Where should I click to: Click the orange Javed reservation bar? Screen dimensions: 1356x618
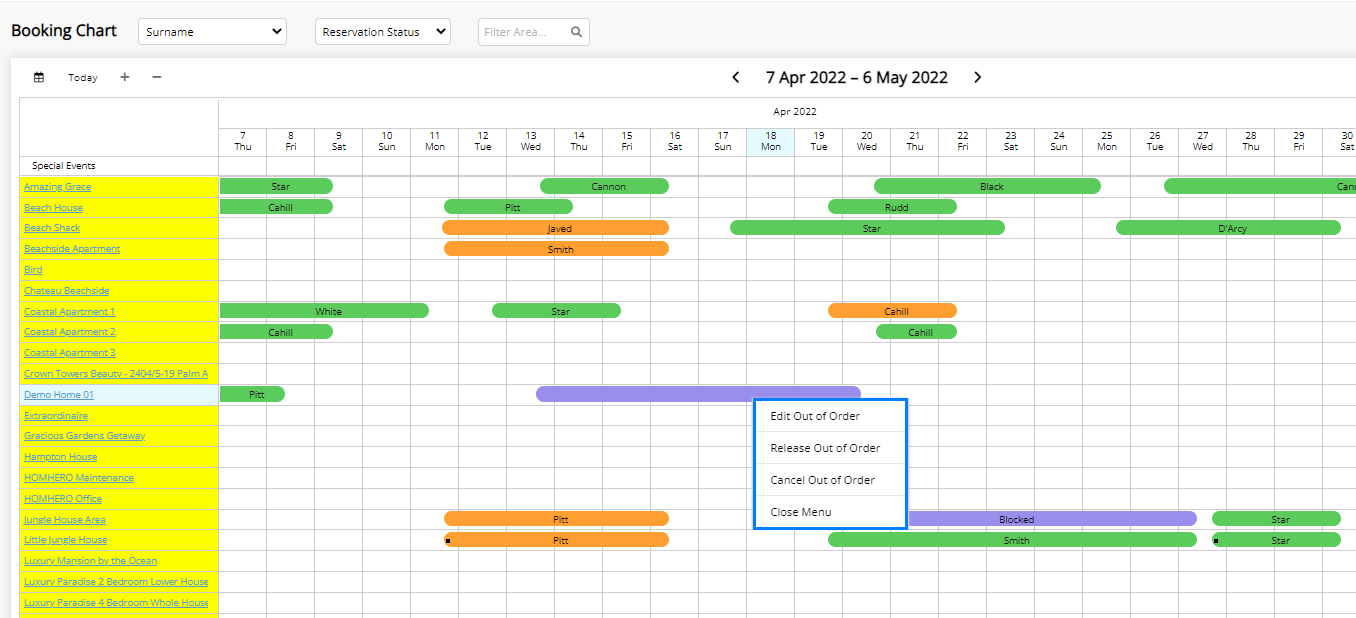[555, 228]
